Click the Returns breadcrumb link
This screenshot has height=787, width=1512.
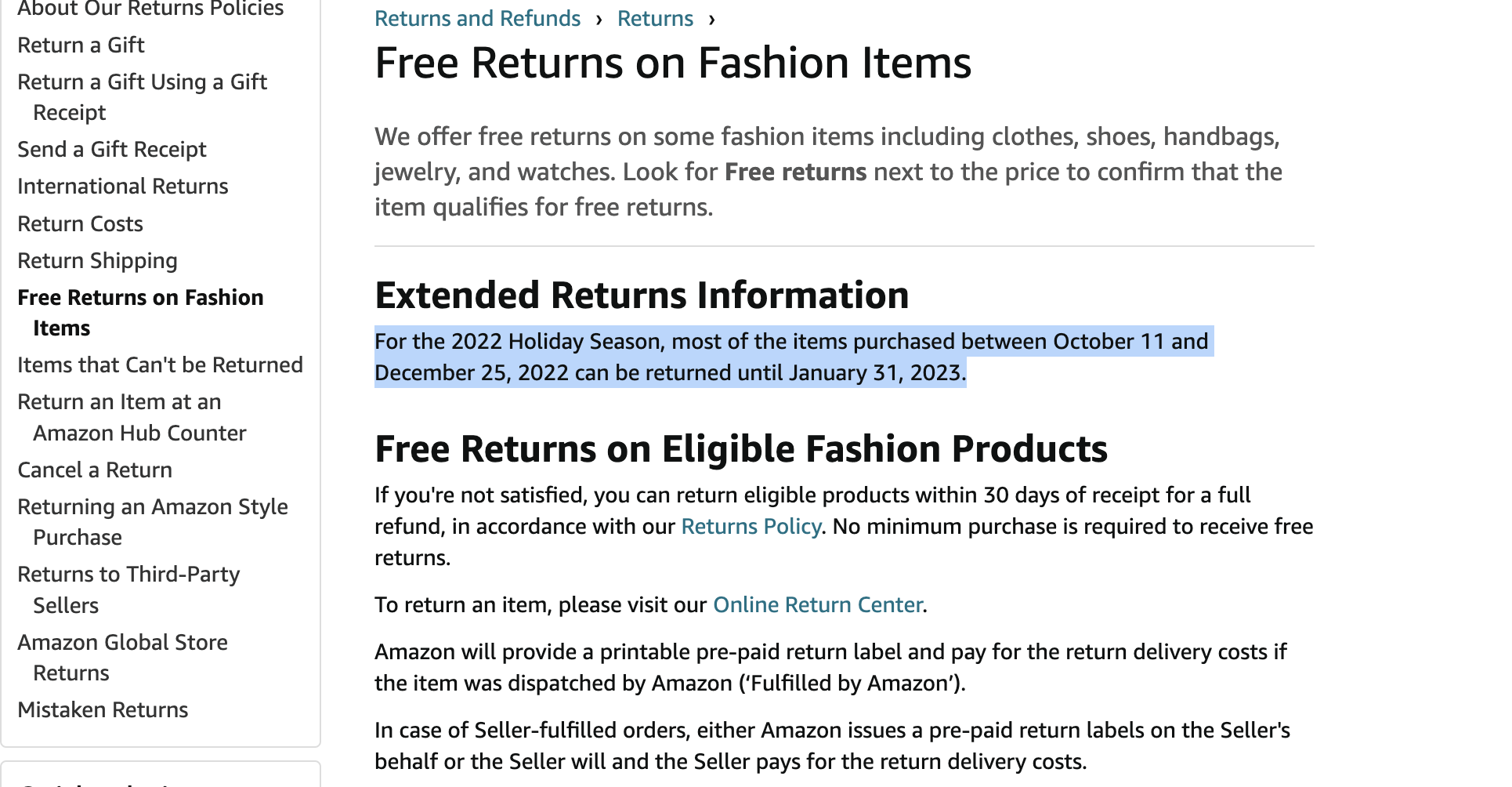[655, 18]
